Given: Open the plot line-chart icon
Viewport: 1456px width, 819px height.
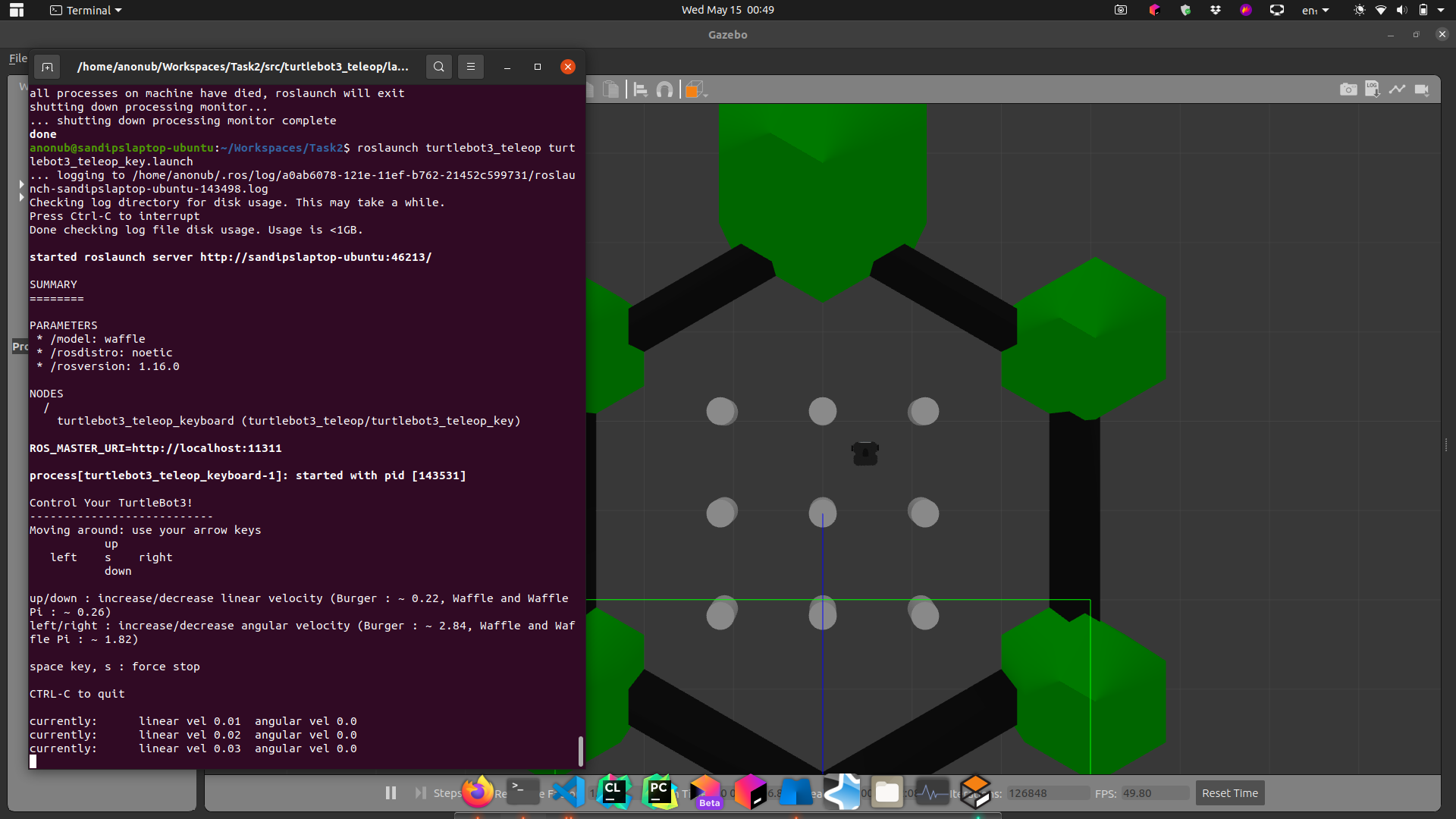Looking at the screenshot, I should pos(1397,89).
